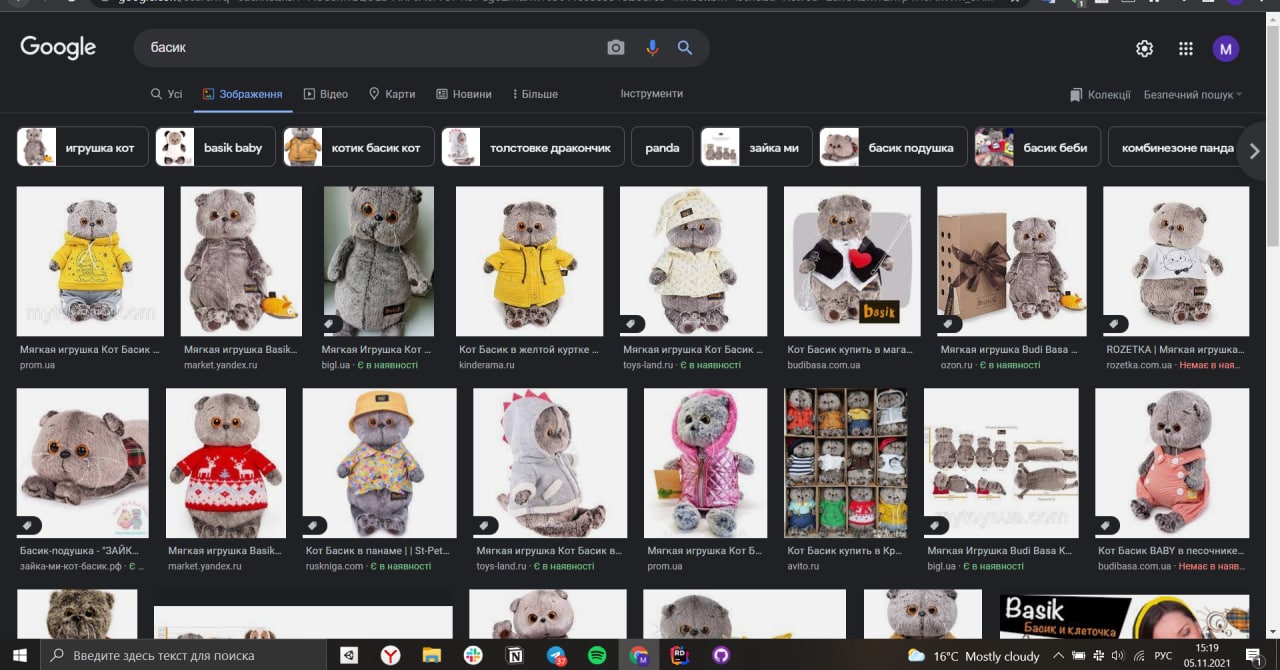Open the 'Карти' tab
The height and width of the screenshot is (670, 1280).
[392, 94]
